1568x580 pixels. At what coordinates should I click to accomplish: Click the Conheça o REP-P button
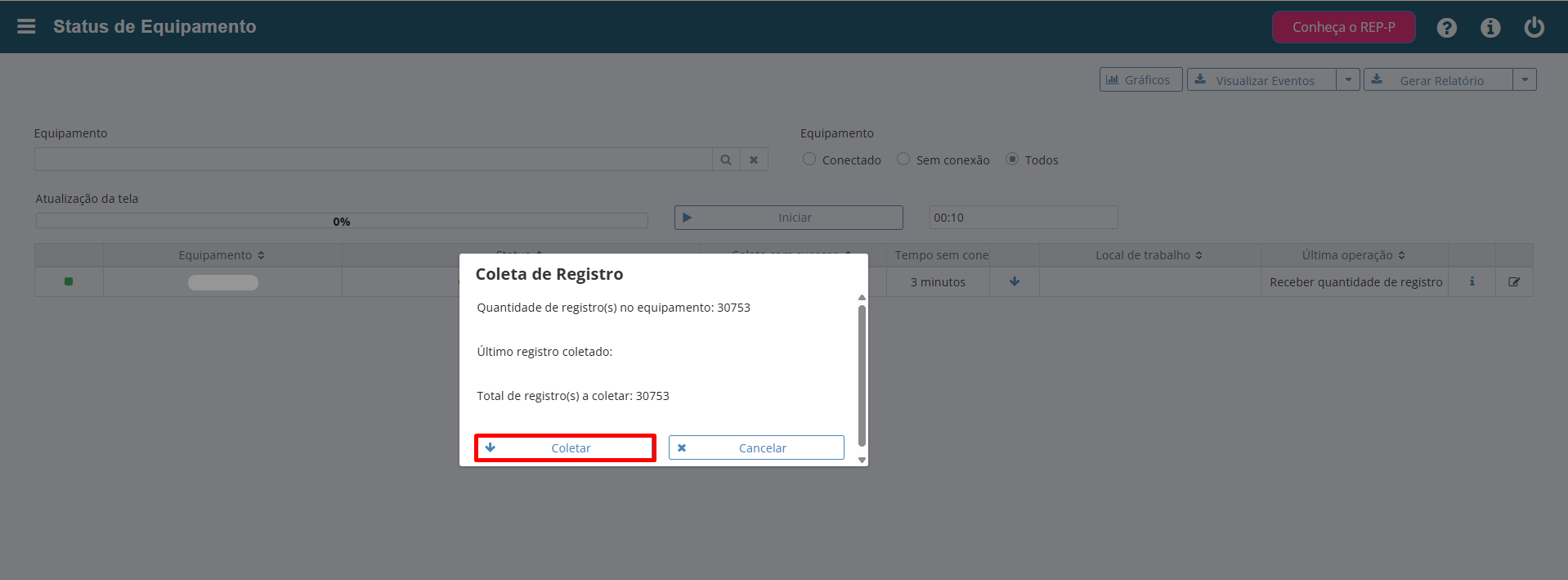coord(1344,27)
